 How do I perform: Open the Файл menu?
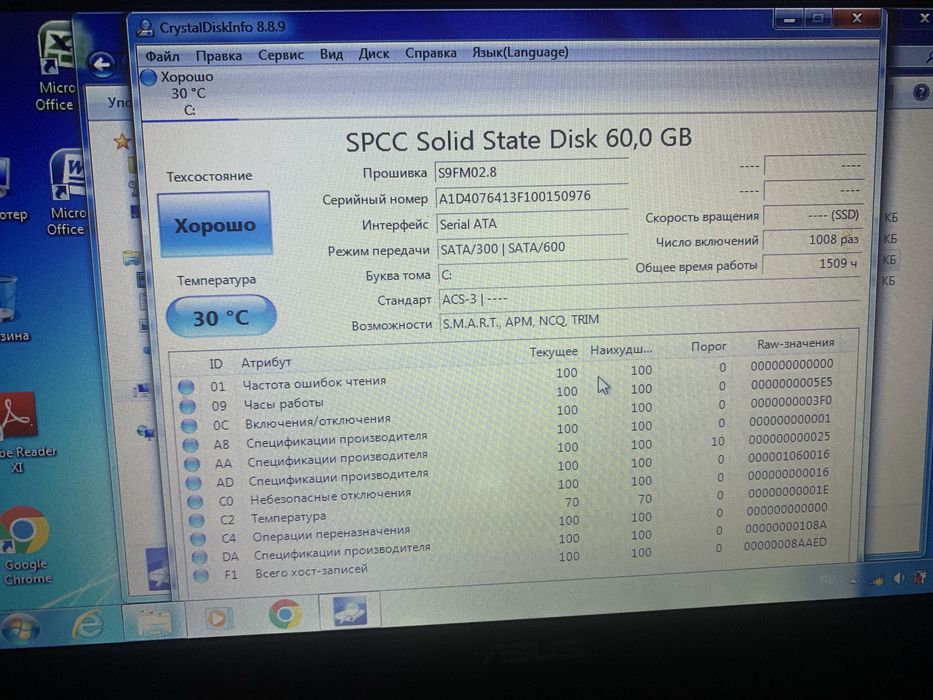(x=162, y=56)
